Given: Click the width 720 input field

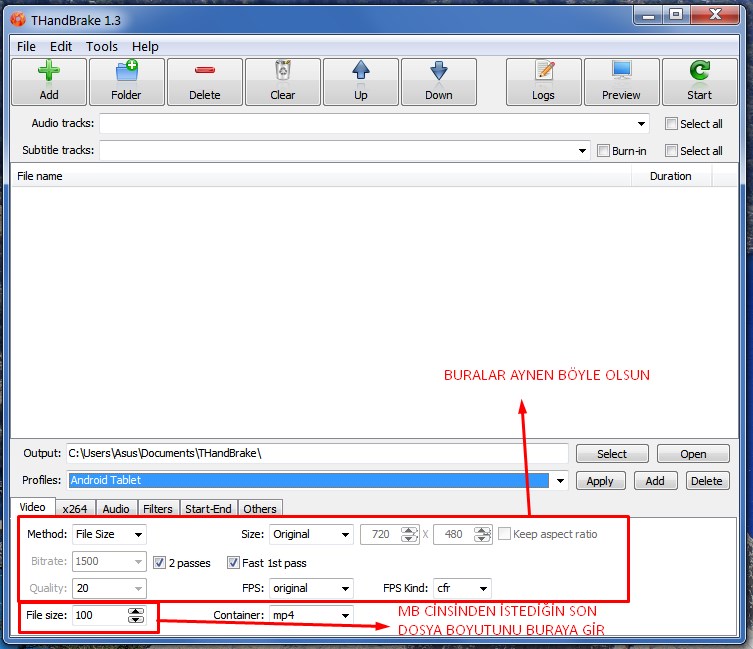Looking at the screenshot, I should coord(381,534).
